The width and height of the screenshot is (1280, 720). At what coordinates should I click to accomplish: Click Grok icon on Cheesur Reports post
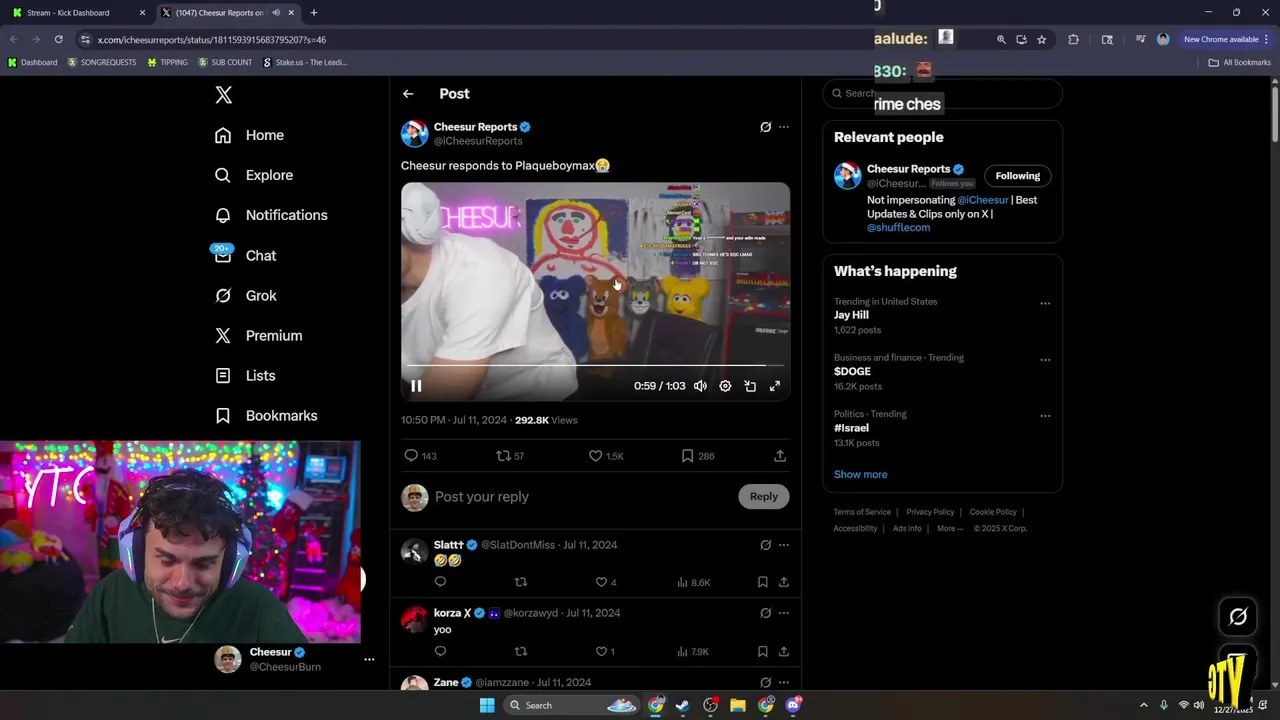pos(765,127)
